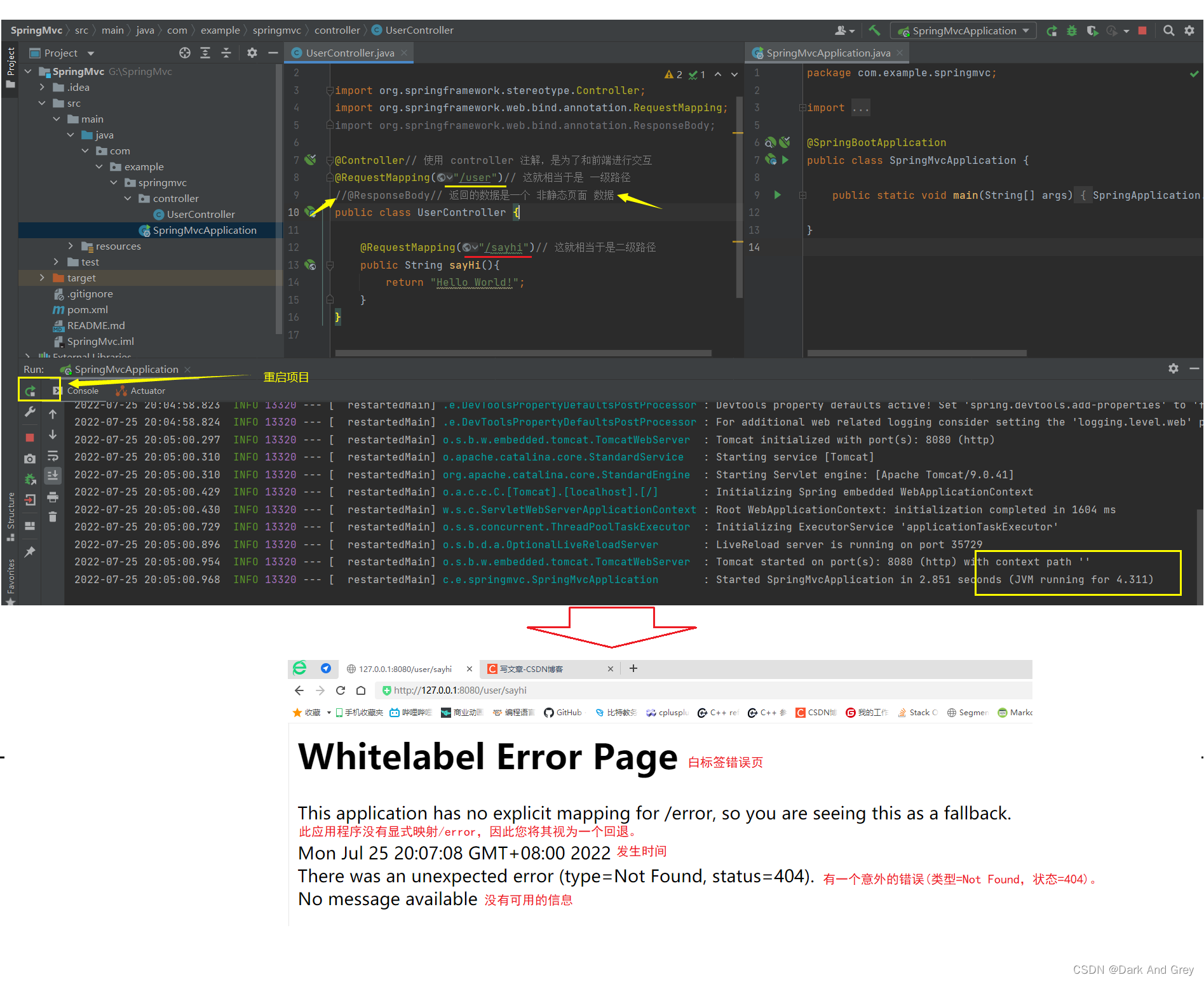Open Search Everywhere magnifier
Screen dimensions: 1204x982
pyautogui.click(x=1168, y=30)
